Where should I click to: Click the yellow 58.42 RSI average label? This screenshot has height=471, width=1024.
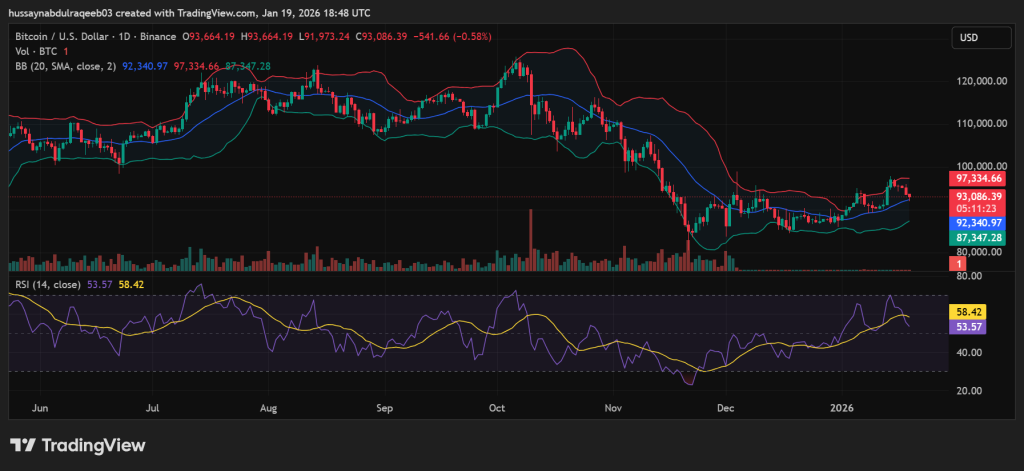[968, 312]
